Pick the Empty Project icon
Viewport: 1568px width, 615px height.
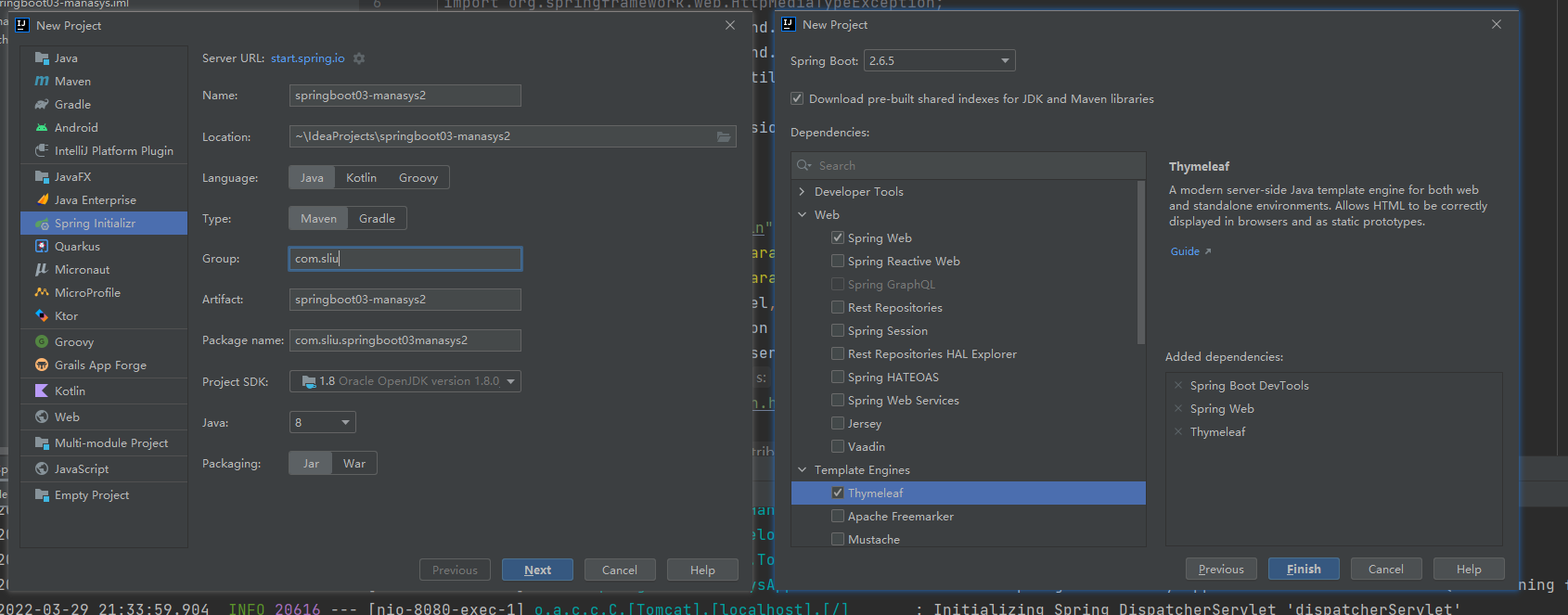click(42, 494)
